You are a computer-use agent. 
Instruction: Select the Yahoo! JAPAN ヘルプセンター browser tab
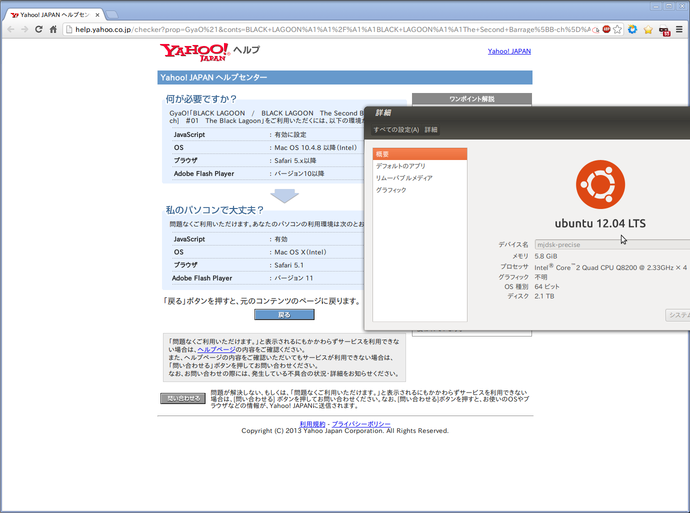[x=54, y=15]
